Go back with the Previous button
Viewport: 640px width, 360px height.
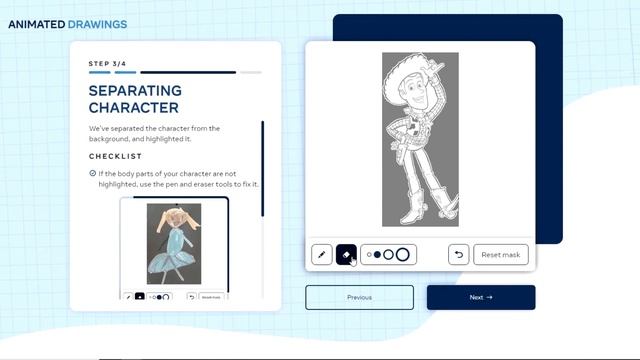pos(360,298)
